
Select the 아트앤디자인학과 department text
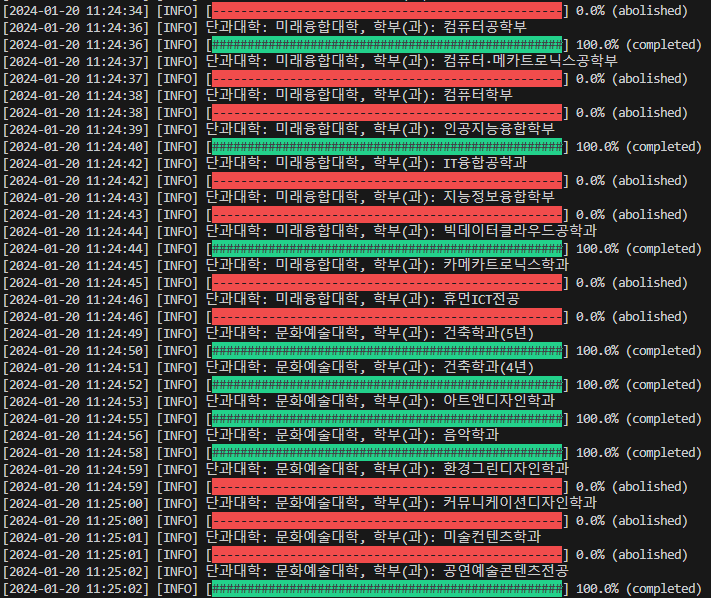point(499,401)
